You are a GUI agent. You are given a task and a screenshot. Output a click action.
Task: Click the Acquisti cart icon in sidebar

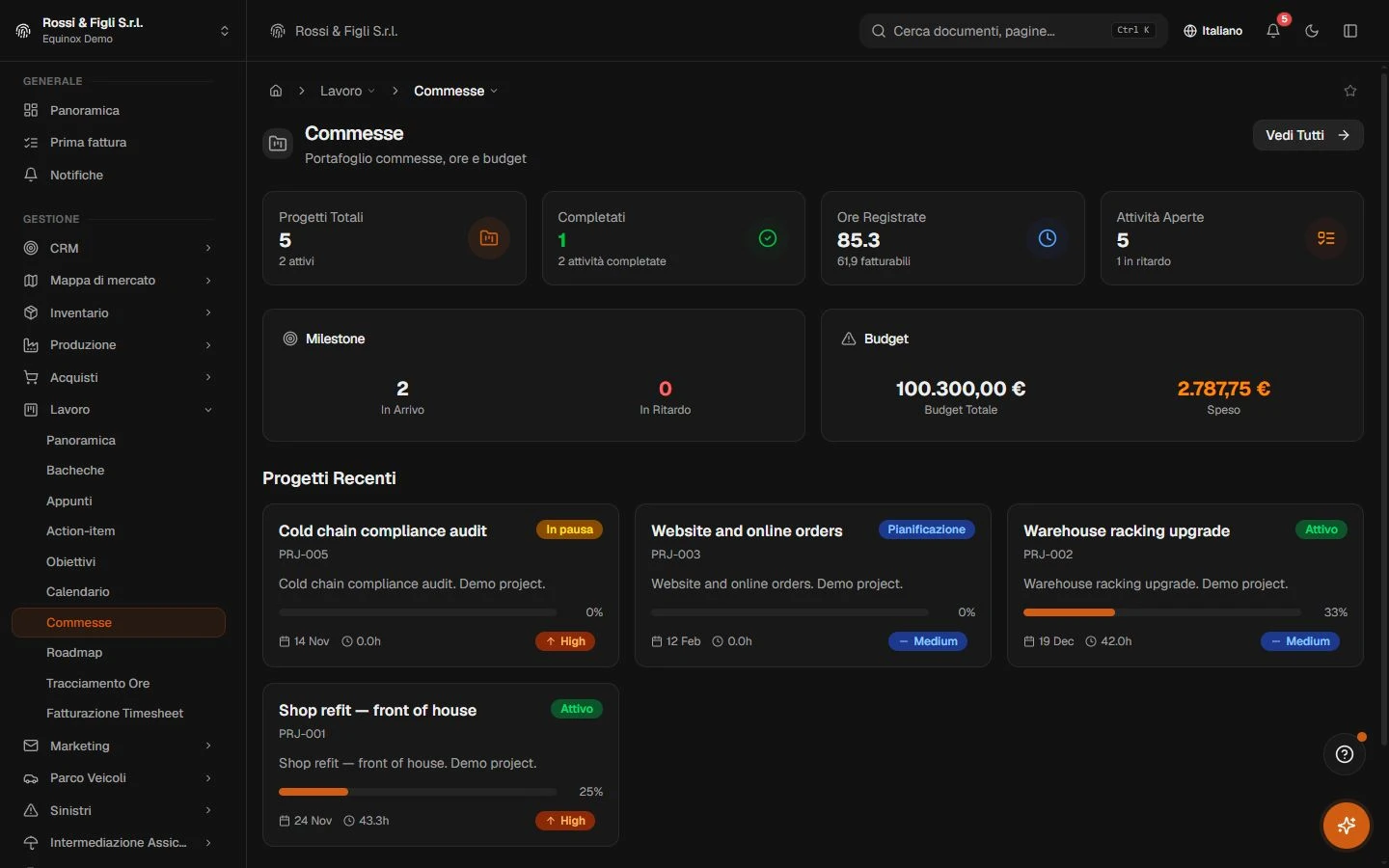point(31,377)
